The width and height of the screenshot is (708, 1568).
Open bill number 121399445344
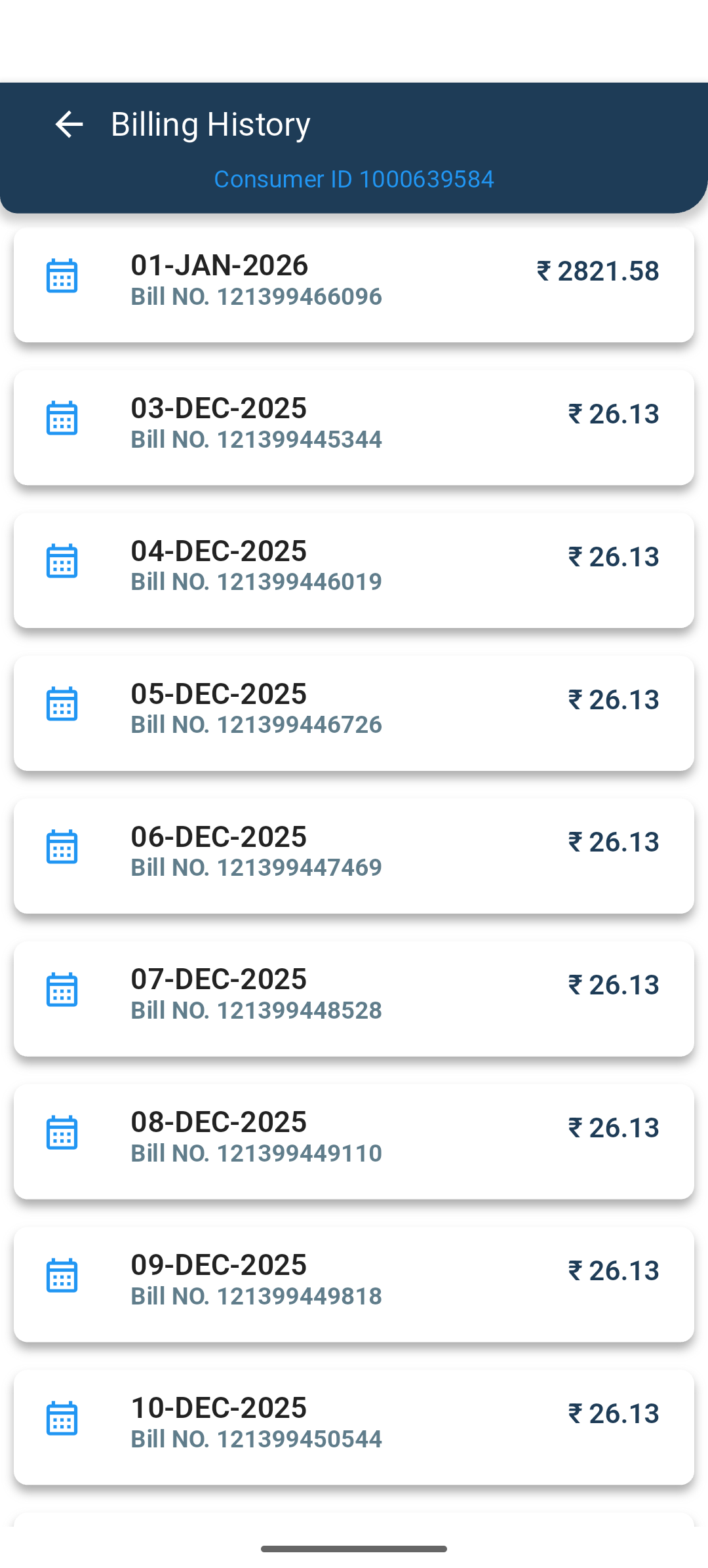[x=256, y=440]
